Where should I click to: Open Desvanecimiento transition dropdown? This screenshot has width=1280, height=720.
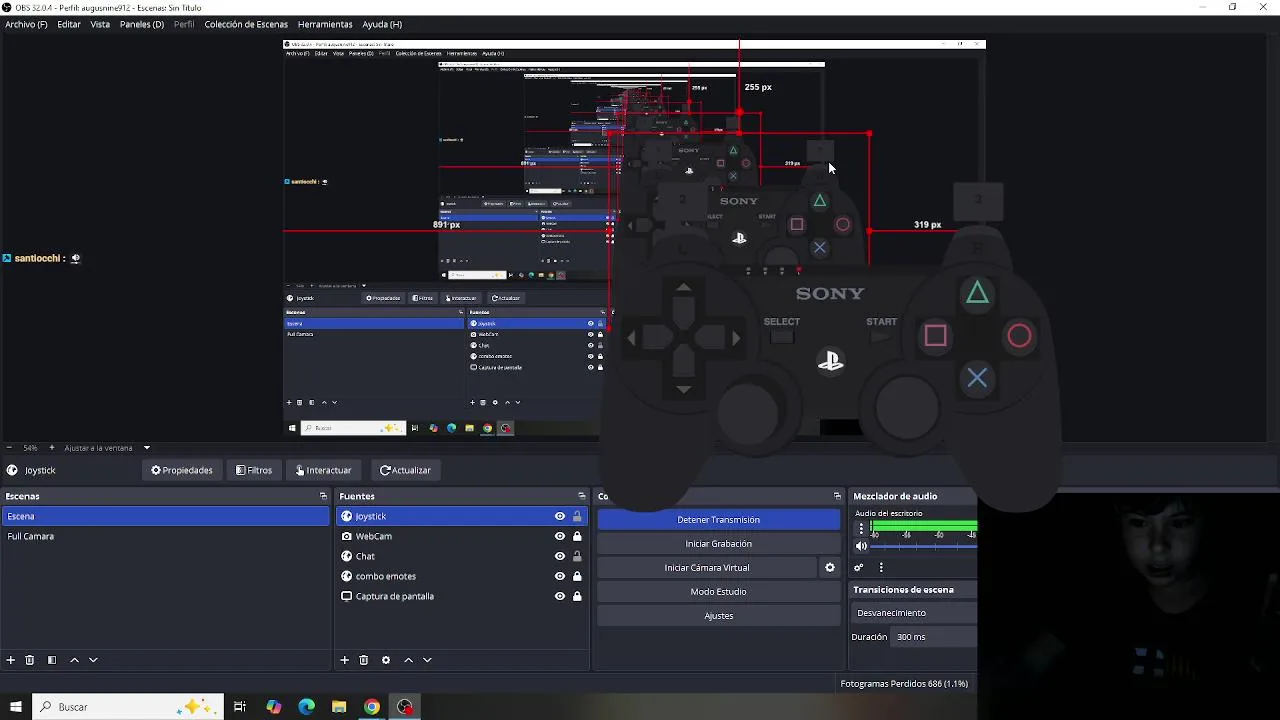click(x=914, y=613)
